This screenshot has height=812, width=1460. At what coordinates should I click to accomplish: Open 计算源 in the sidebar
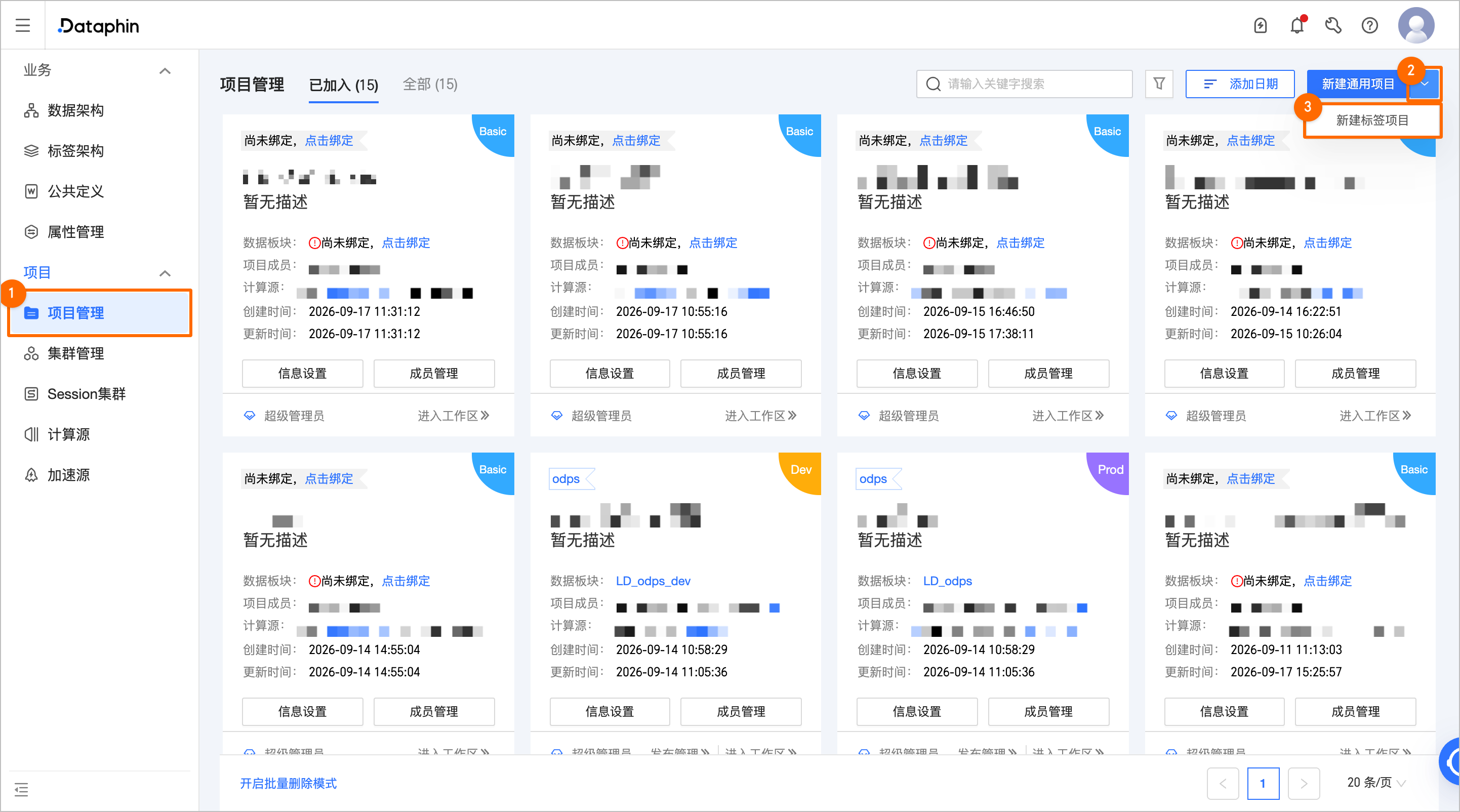tap(68, 435)
